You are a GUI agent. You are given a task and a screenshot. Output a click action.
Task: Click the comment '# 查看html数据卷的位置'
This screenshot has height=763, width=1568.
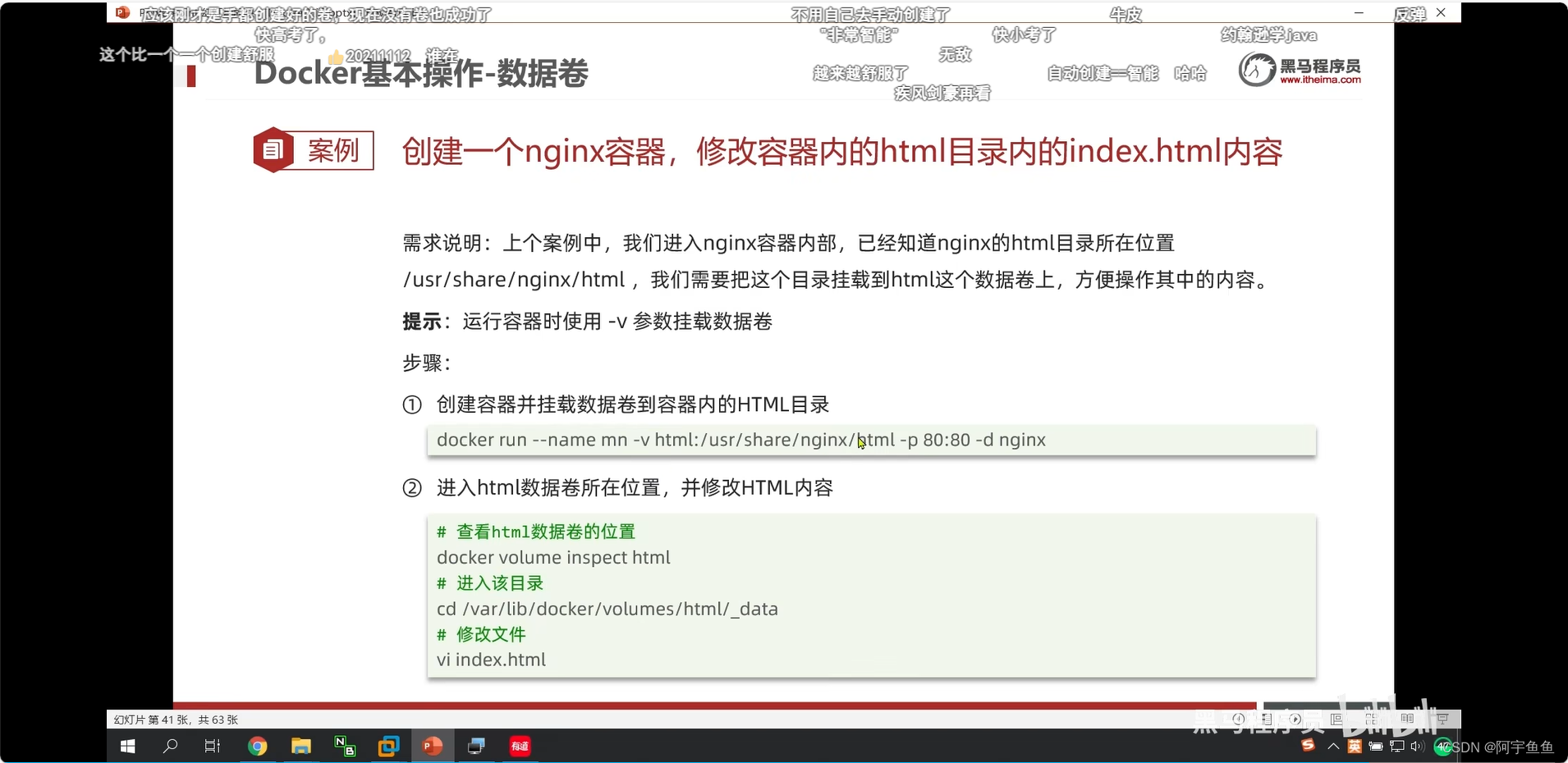[x=536, y=532]
